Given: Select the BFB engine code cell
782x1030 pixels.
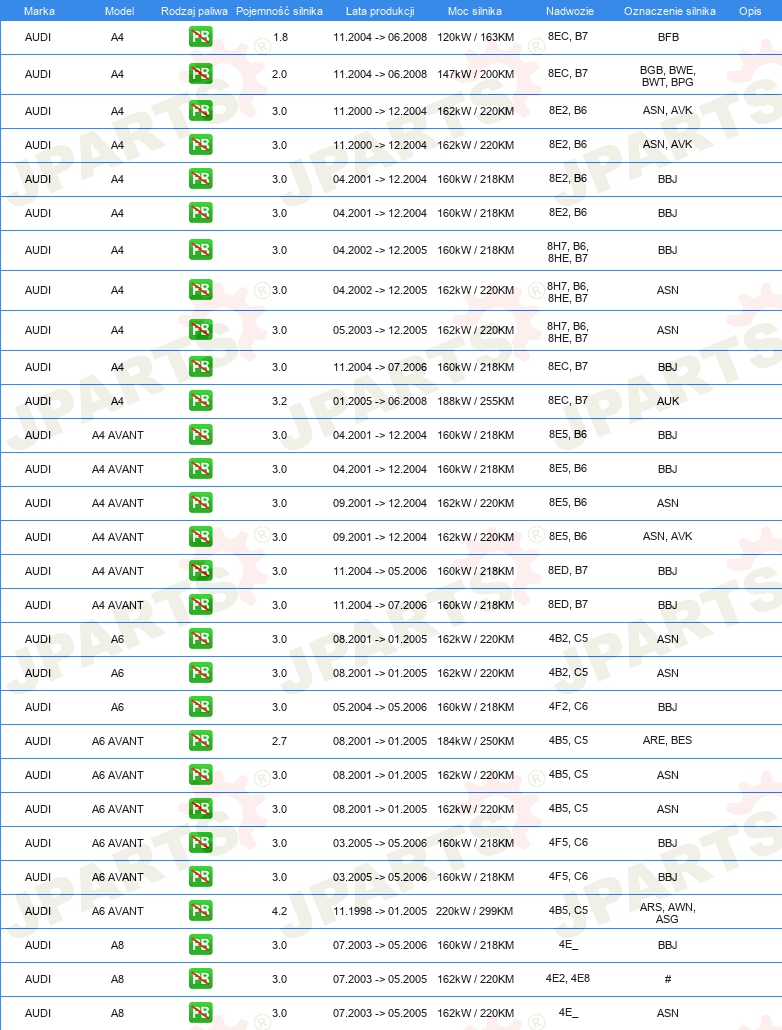Looking at the screenshot, I should tap(668, 37).
